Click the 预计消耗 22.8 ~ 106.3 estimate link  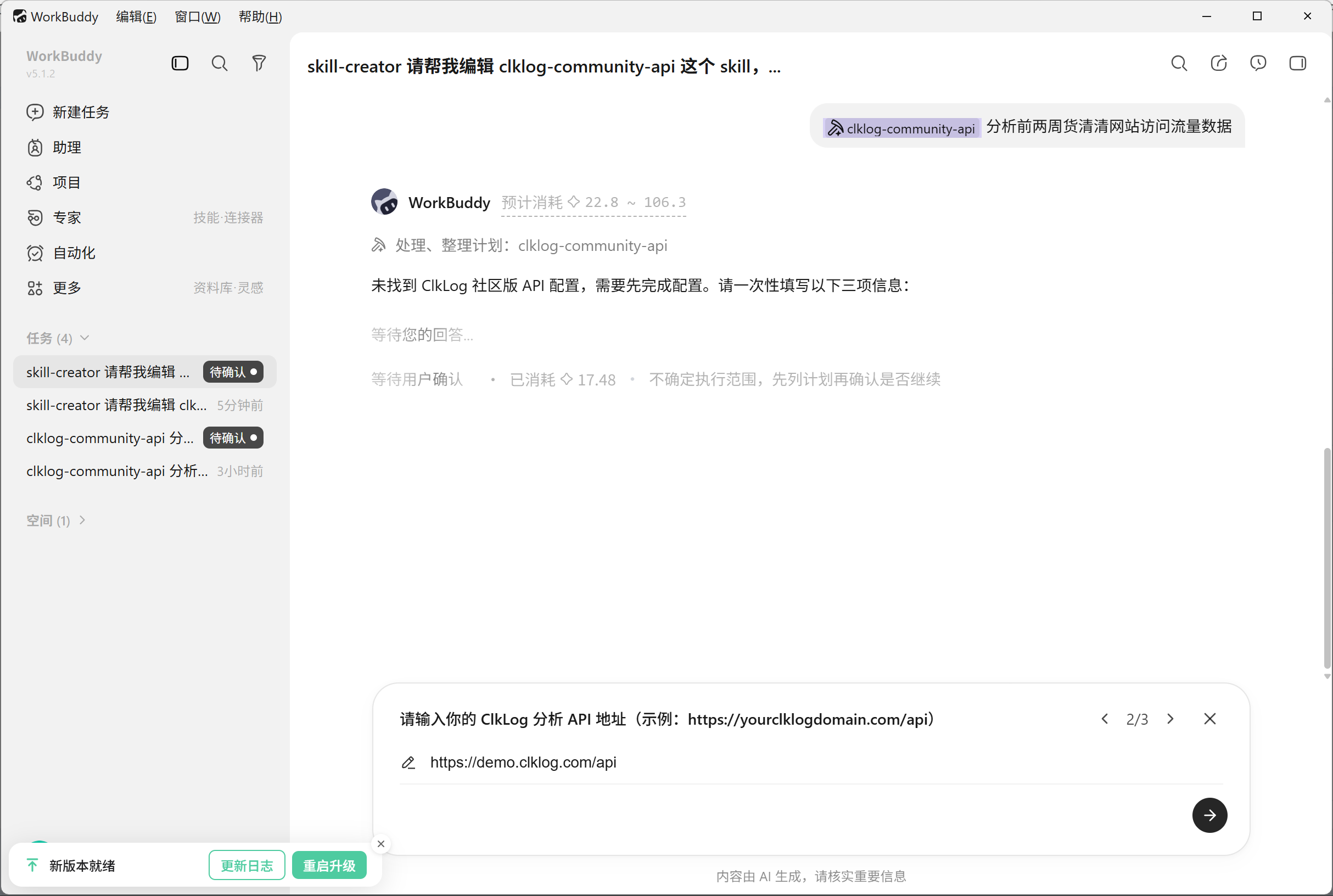click(x=593, y=202)
